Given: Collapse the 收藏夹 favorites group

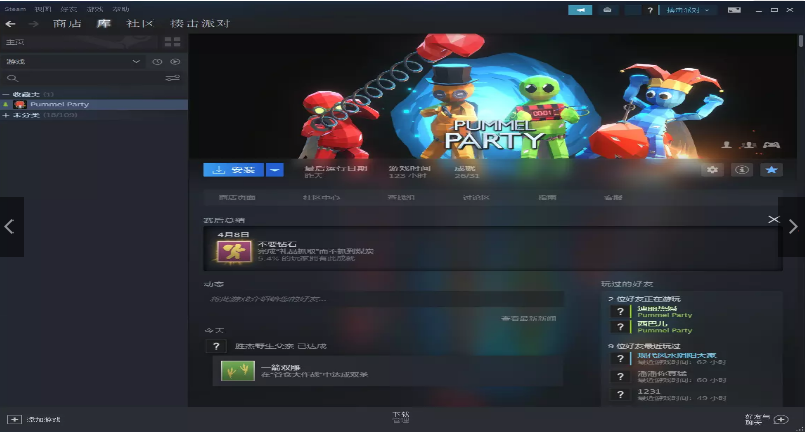Looking at the screenshot, I should [6, 95].
